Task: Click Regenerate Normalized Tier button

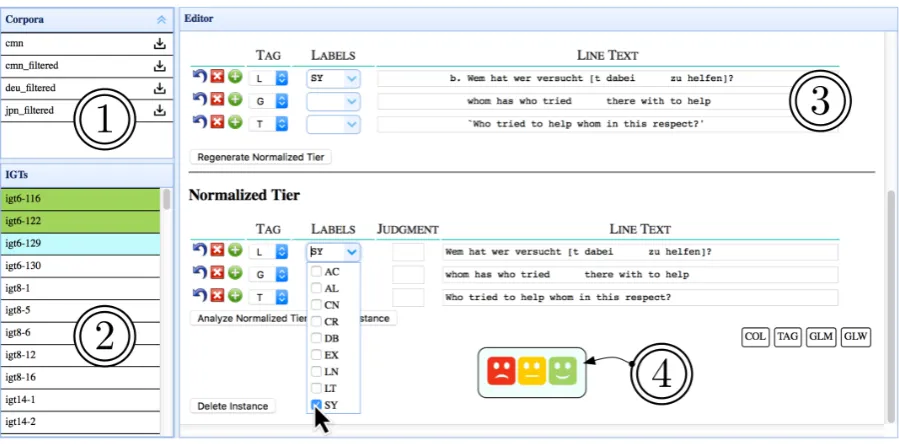Action: coord(261,157)
